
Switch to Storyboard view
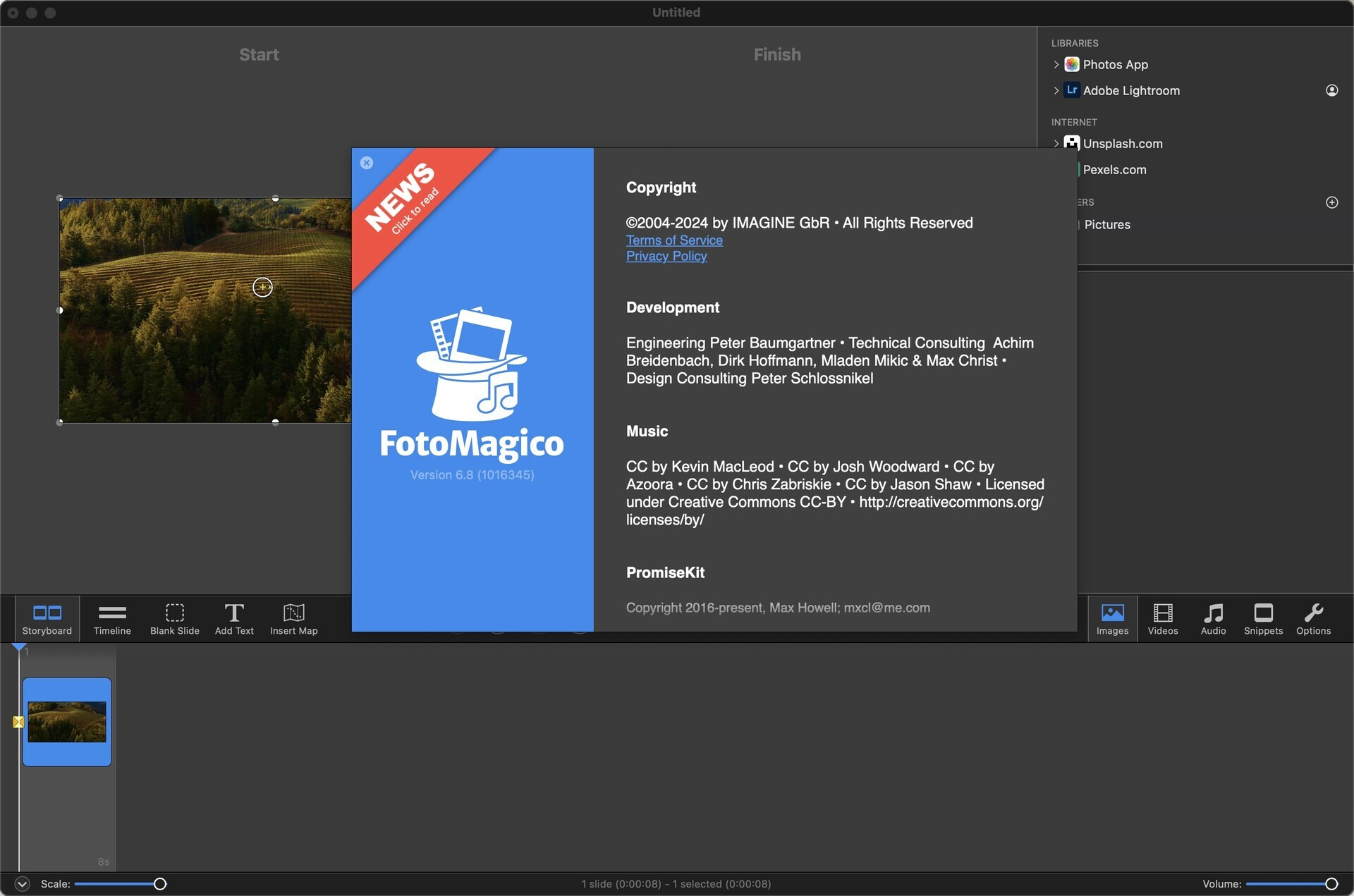[47, 619]
